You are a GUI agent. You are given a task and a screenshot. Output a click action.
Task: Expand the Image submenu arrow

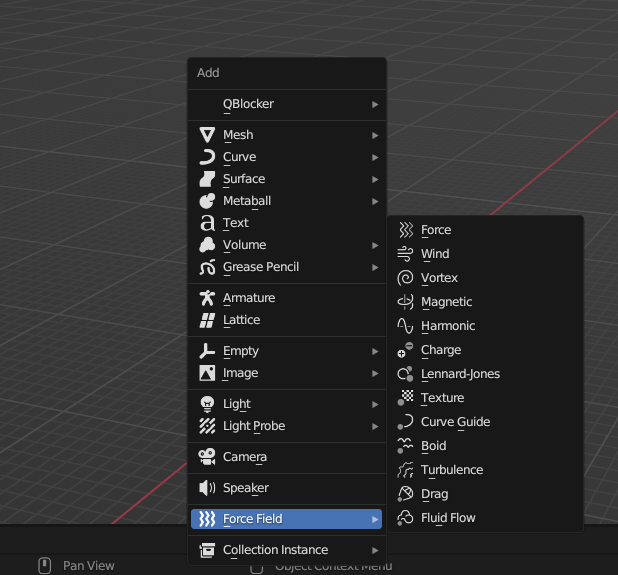375,373
